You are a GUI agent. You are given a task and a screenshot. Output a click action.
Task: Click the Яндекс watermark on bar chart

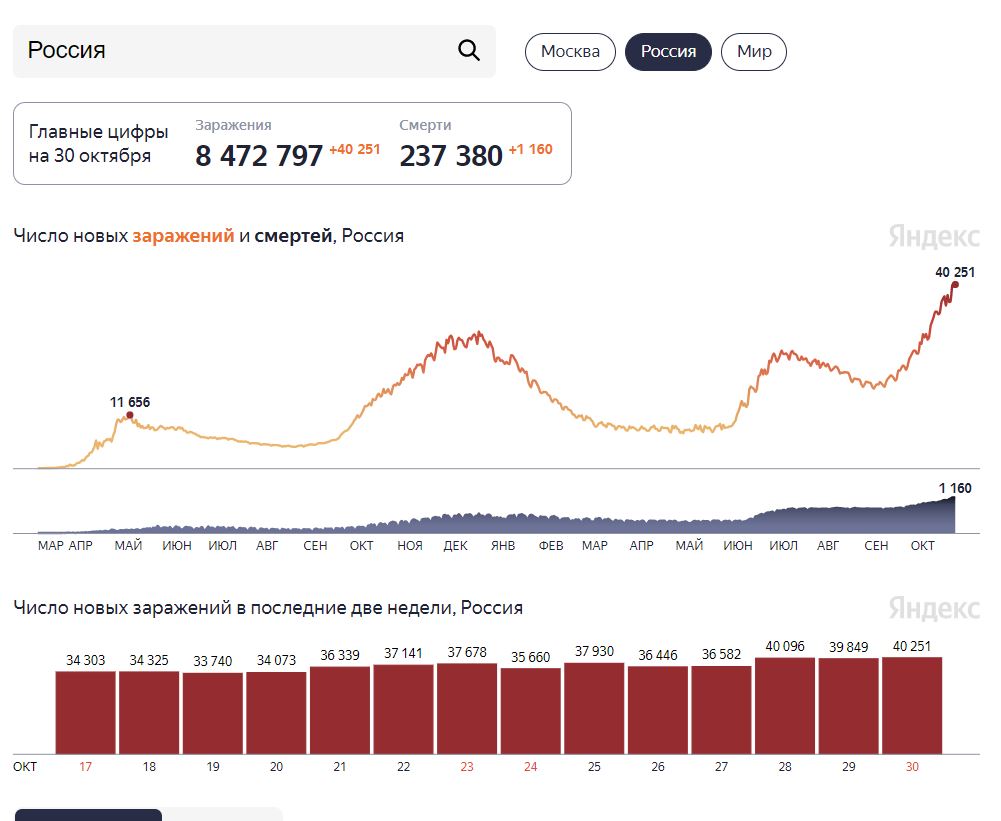pos(934,608)
